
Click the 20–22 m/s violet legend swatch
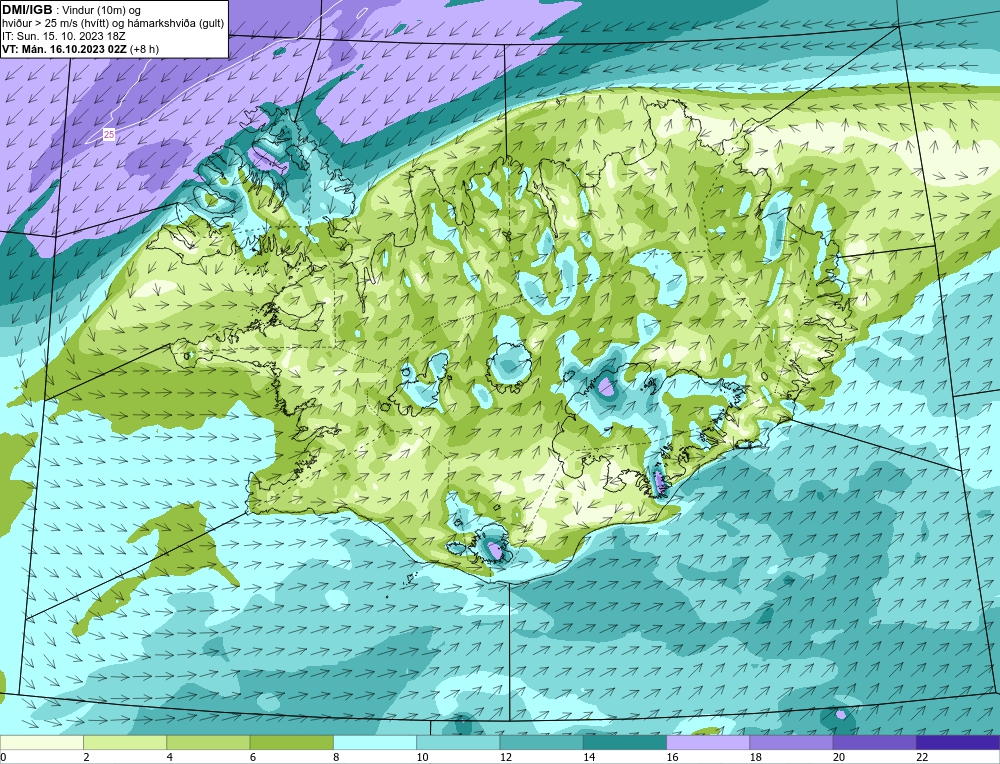coord(874,742)
